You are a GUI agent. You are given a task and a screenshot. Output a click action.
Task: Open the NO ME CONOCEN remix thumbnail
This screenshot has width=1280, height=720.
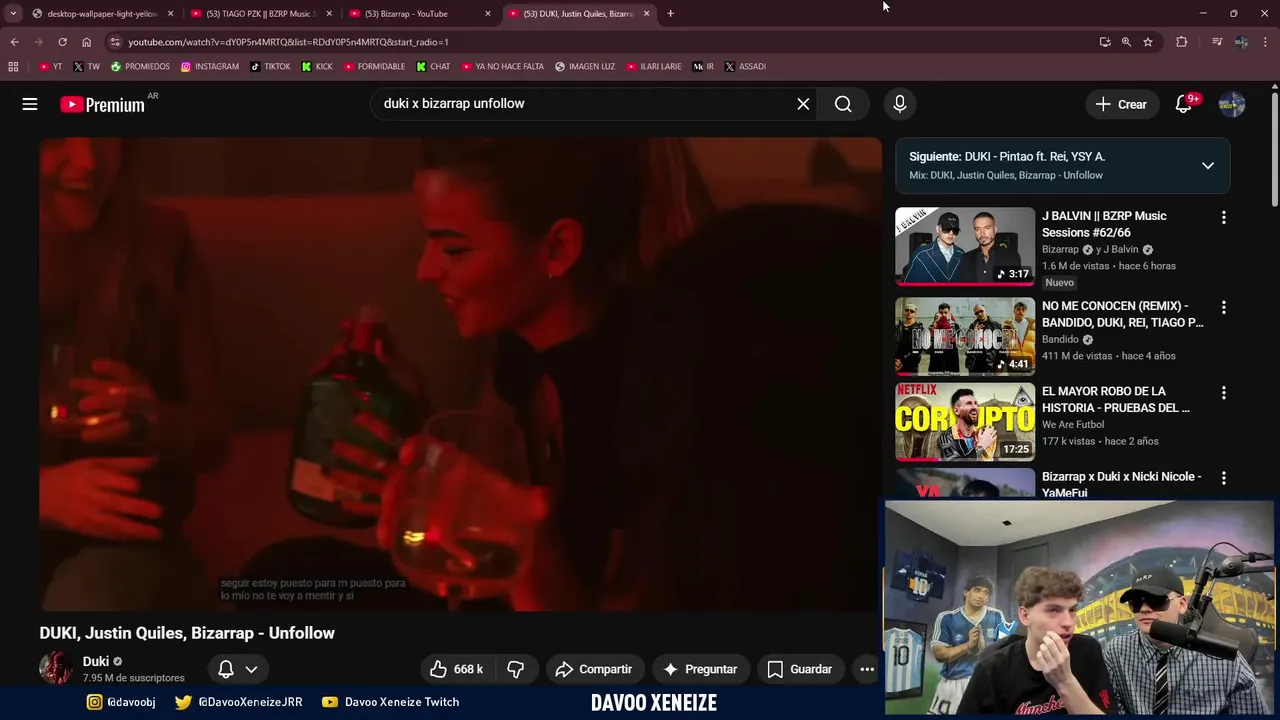965,336
